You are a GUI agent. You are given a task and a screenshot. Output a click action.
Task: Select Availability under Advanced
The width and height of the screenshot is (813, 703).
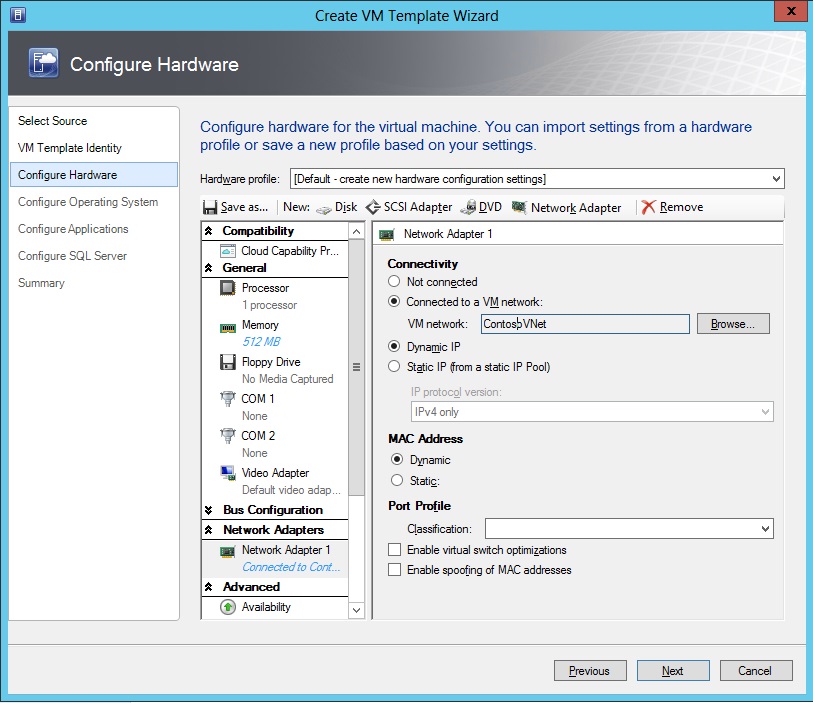[266, 607]
